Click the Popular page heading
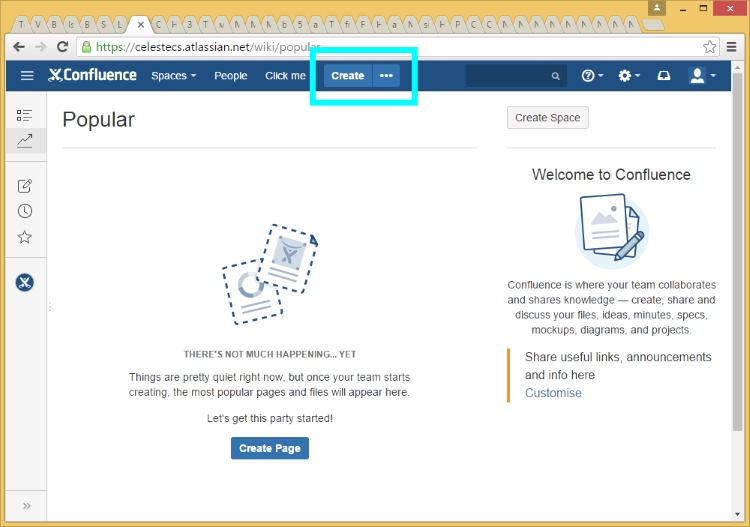This screenshot has height=527, width=750. (99, 120)
